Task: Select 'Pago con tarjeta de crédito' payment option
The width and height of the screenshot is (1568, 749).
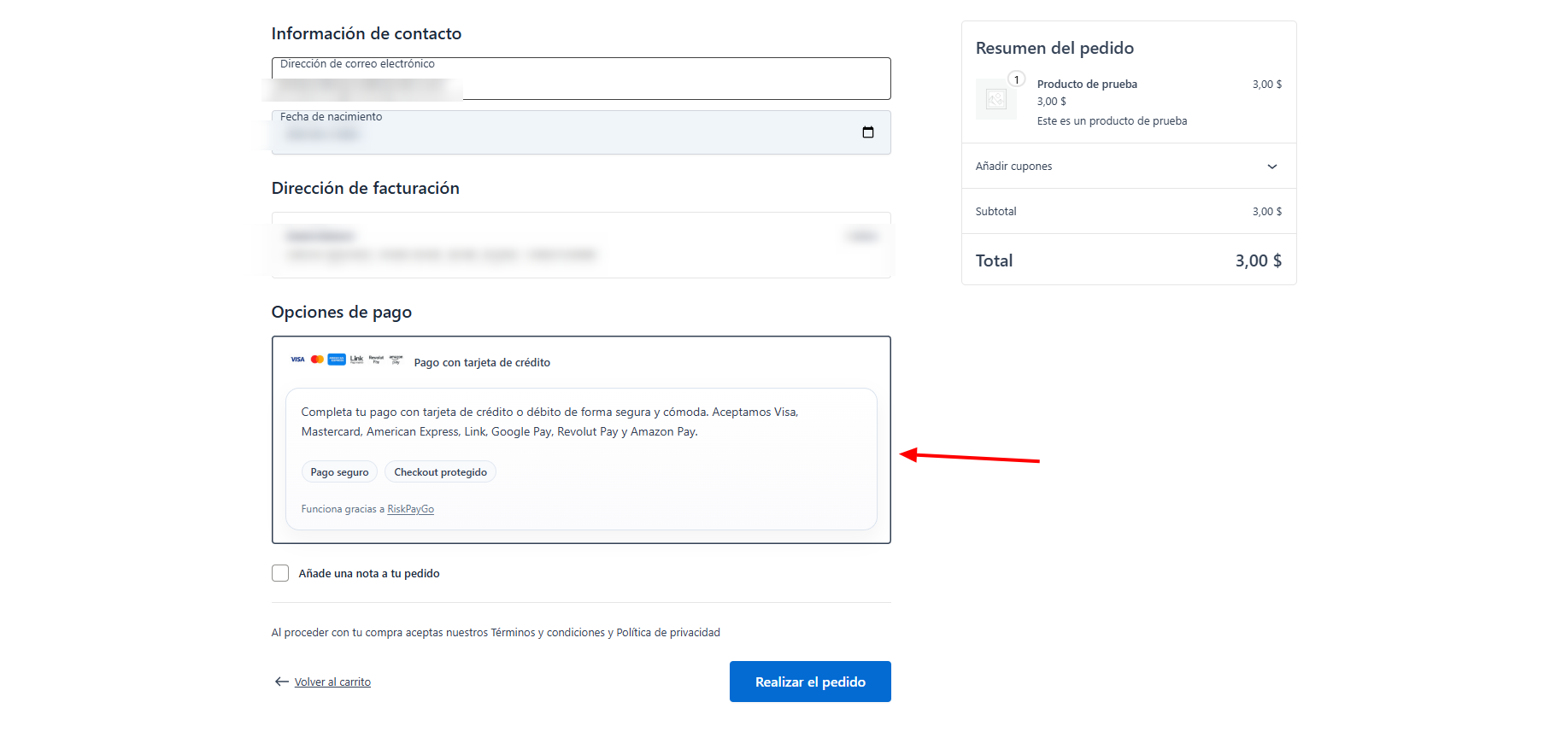Action: [x=482, y=363]
